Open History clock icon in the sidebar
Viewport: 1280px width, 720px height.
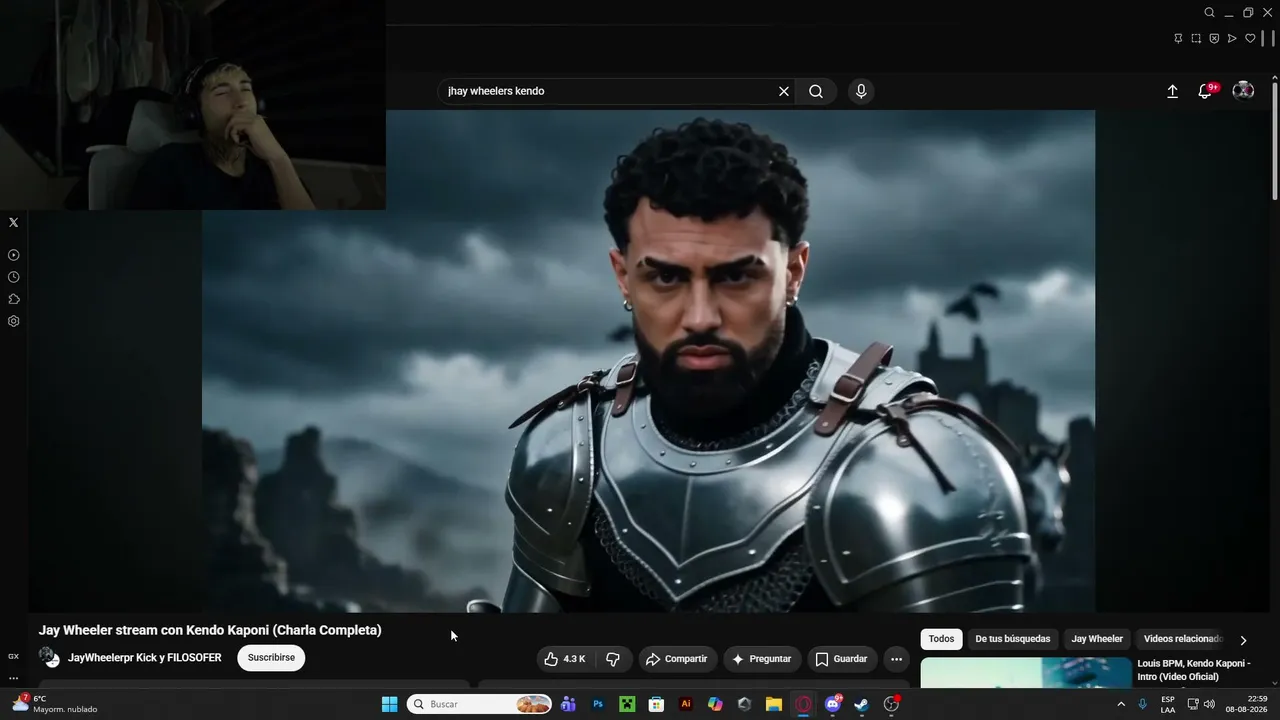[14, 277]
